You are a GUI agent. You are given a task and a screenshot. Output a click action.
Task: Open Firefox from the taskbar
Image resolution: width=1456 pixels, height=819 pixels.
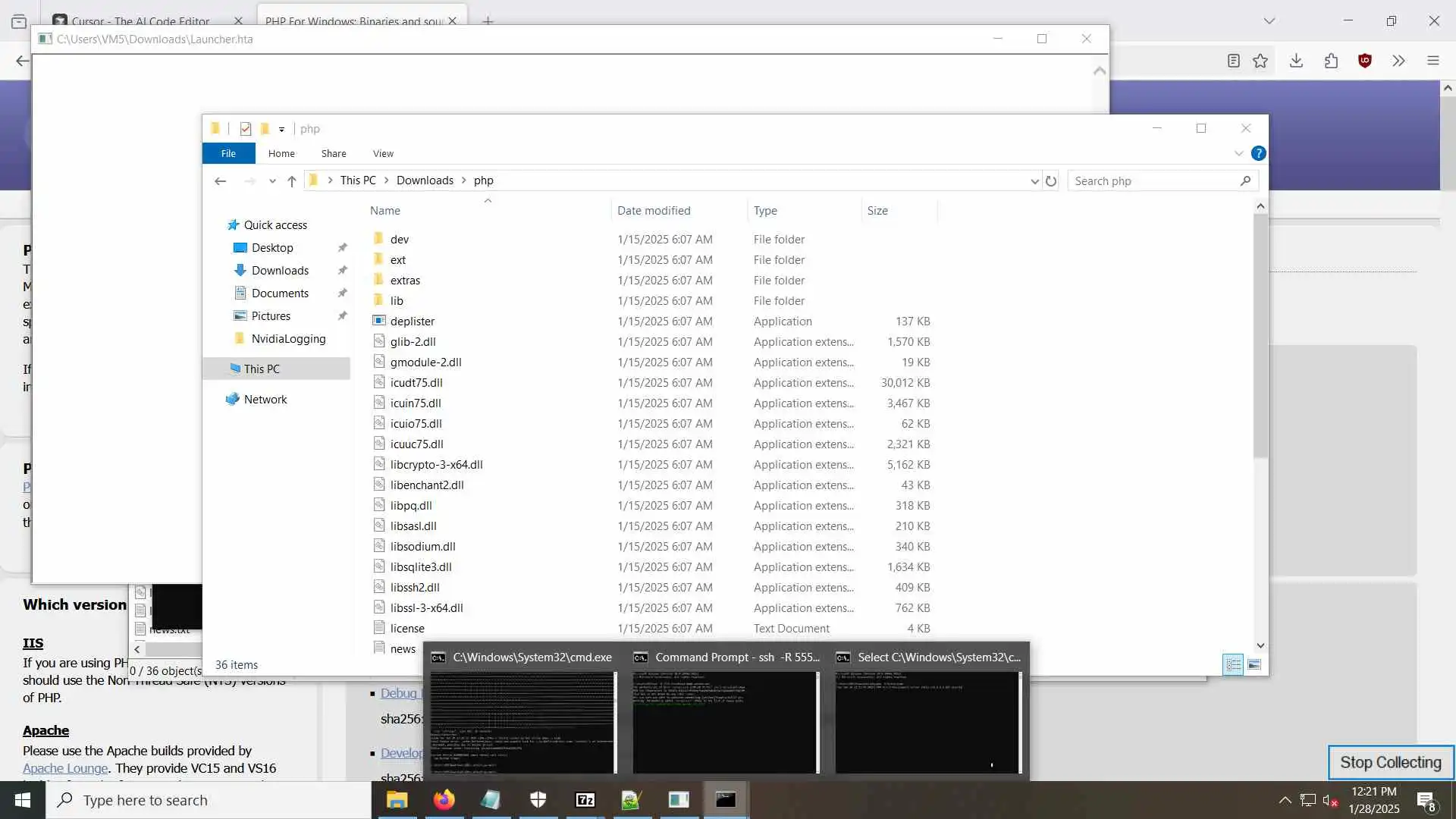444,799
